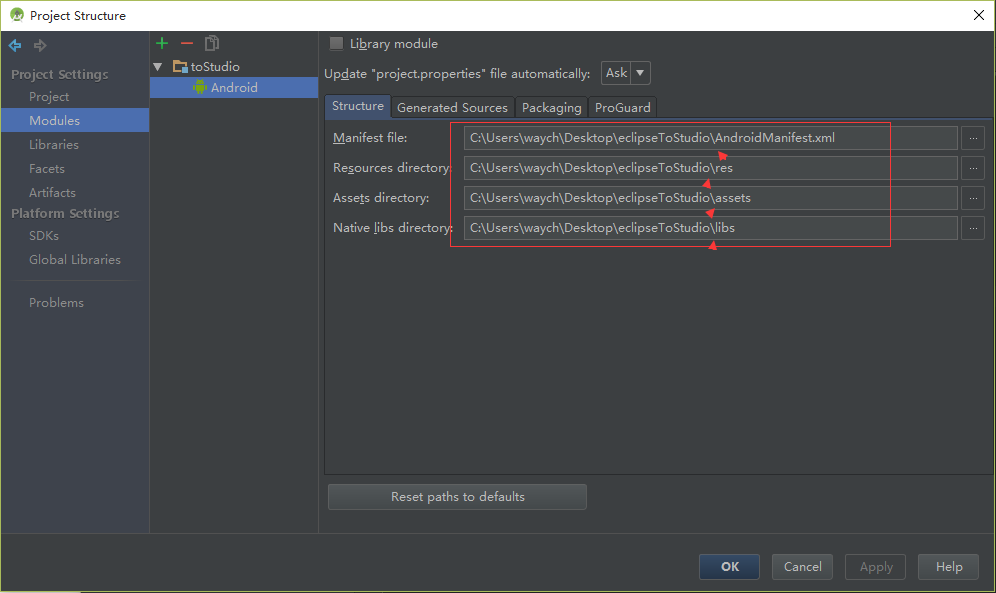Screen dimensions: 996x593
Task: Switch to the Structure tab
Action: [358, 106]
